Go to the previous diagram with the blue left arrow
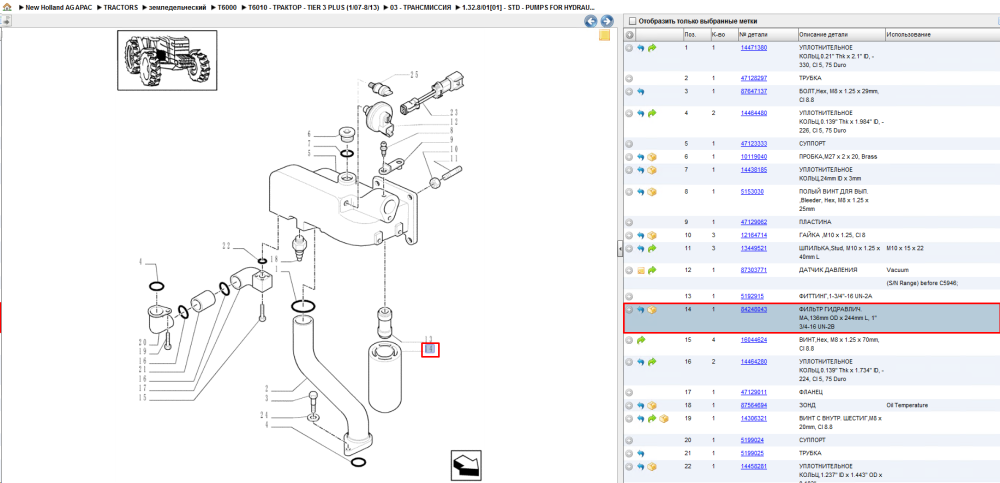 591,21
